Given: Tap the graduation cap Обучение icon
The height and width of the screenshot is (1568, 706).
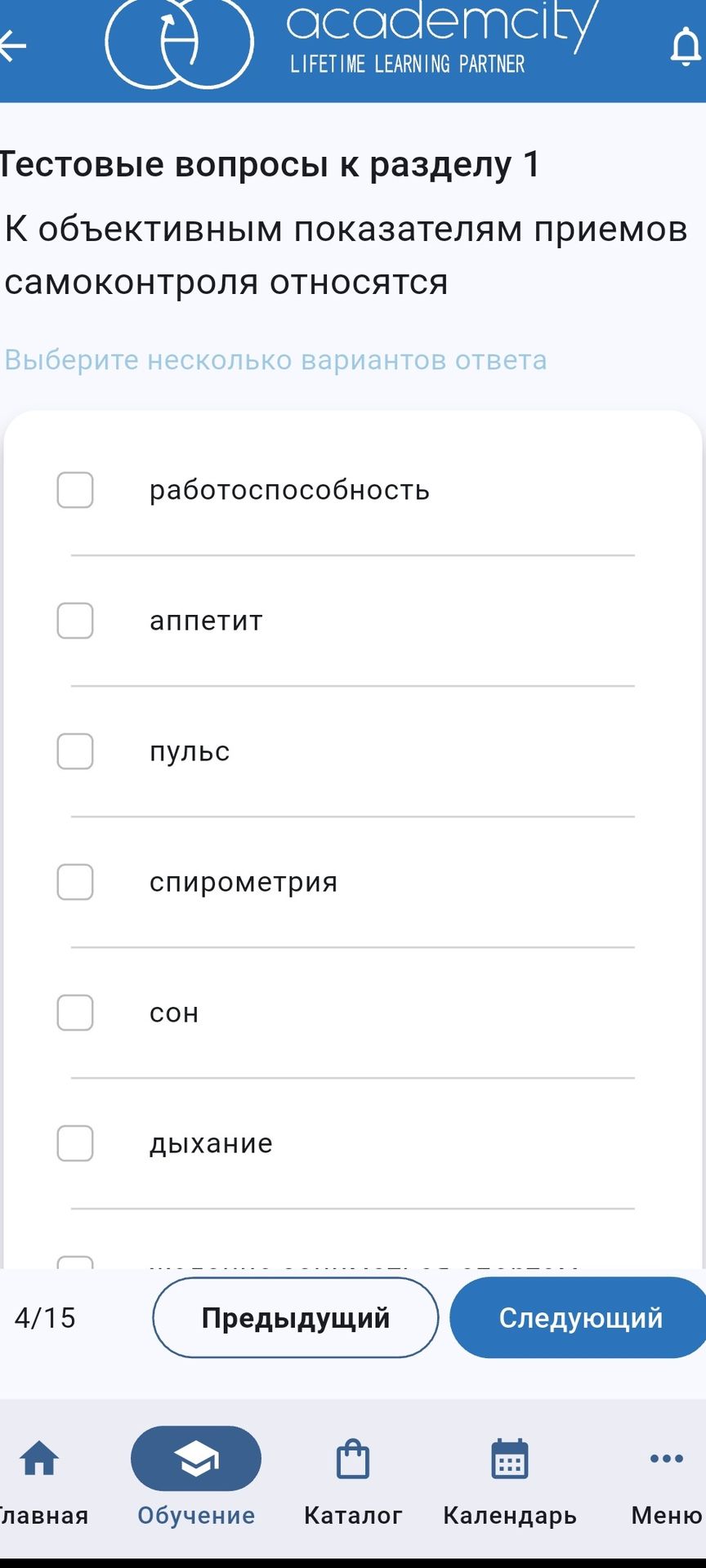Looking at the screenshot, I should point(196,1459).
